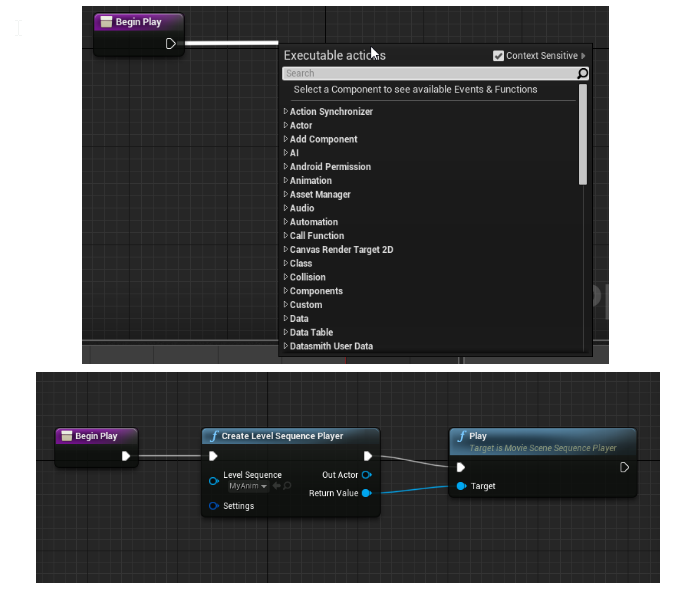
Task: Expand the Action Synchronizer category
Action: click(x=286, y=112)
